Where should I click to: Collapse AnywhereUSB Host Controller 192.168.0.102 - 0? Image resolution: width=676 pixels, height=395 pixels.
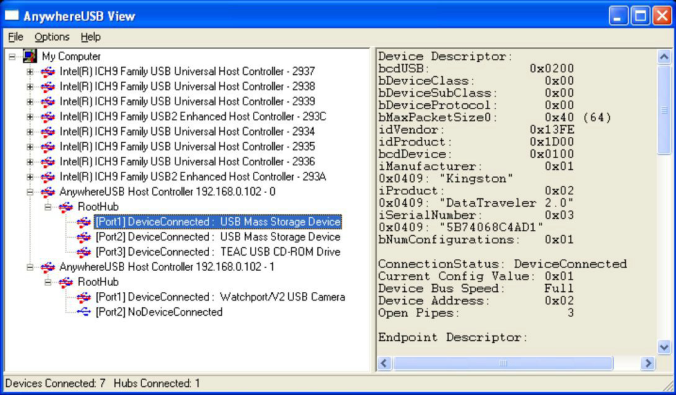pyautogui.click(x=30, y=192)
